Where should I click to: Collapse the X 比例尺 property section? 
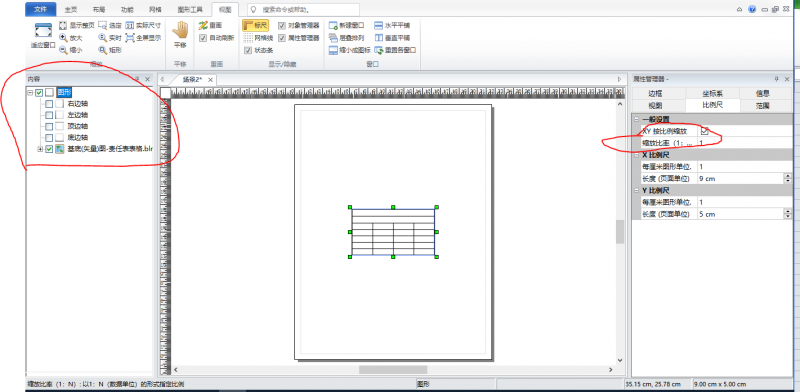tap(636, 155)
